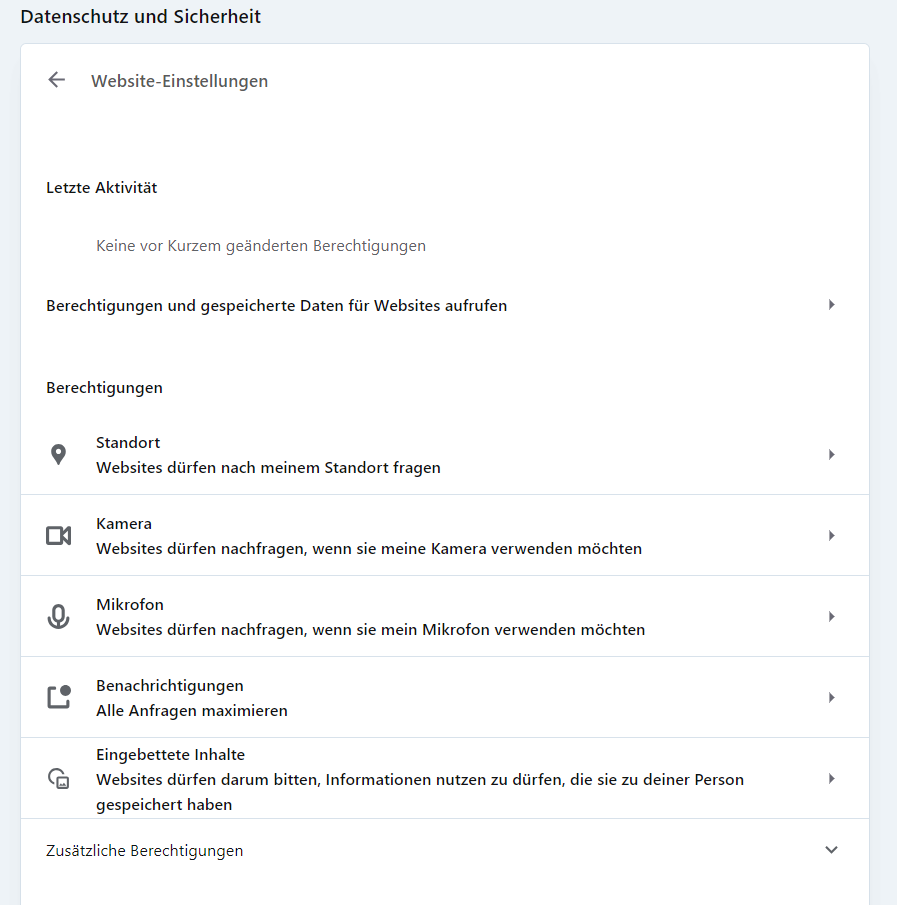Click the Mikrofon microphone icon
Viewport: 897px width, 905px height.
point(58,616)
